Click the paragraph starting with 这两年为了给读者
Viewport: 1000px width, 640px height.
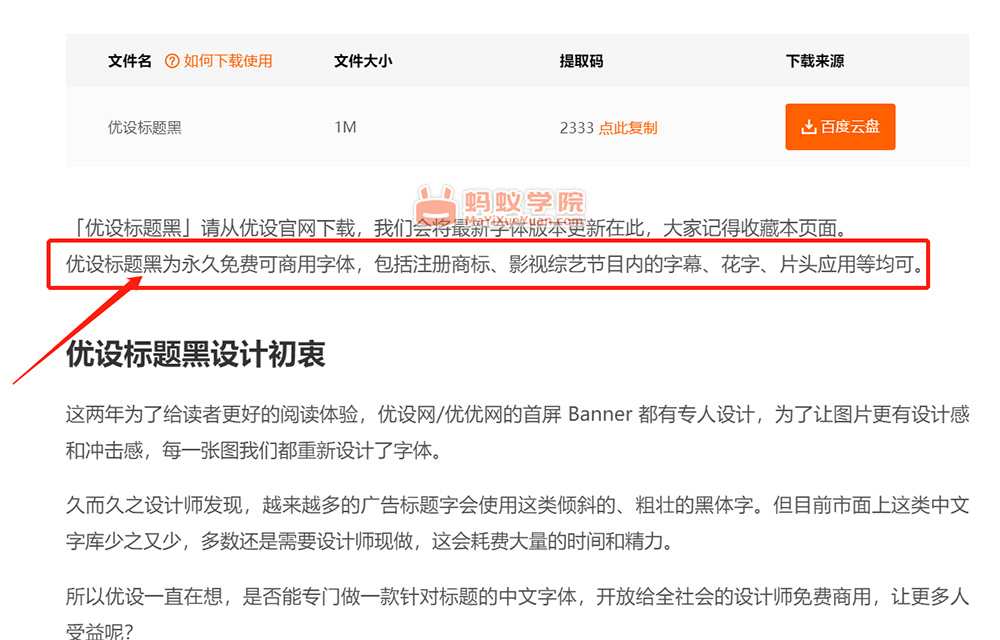pyautogui.click(x=517, y=433)
